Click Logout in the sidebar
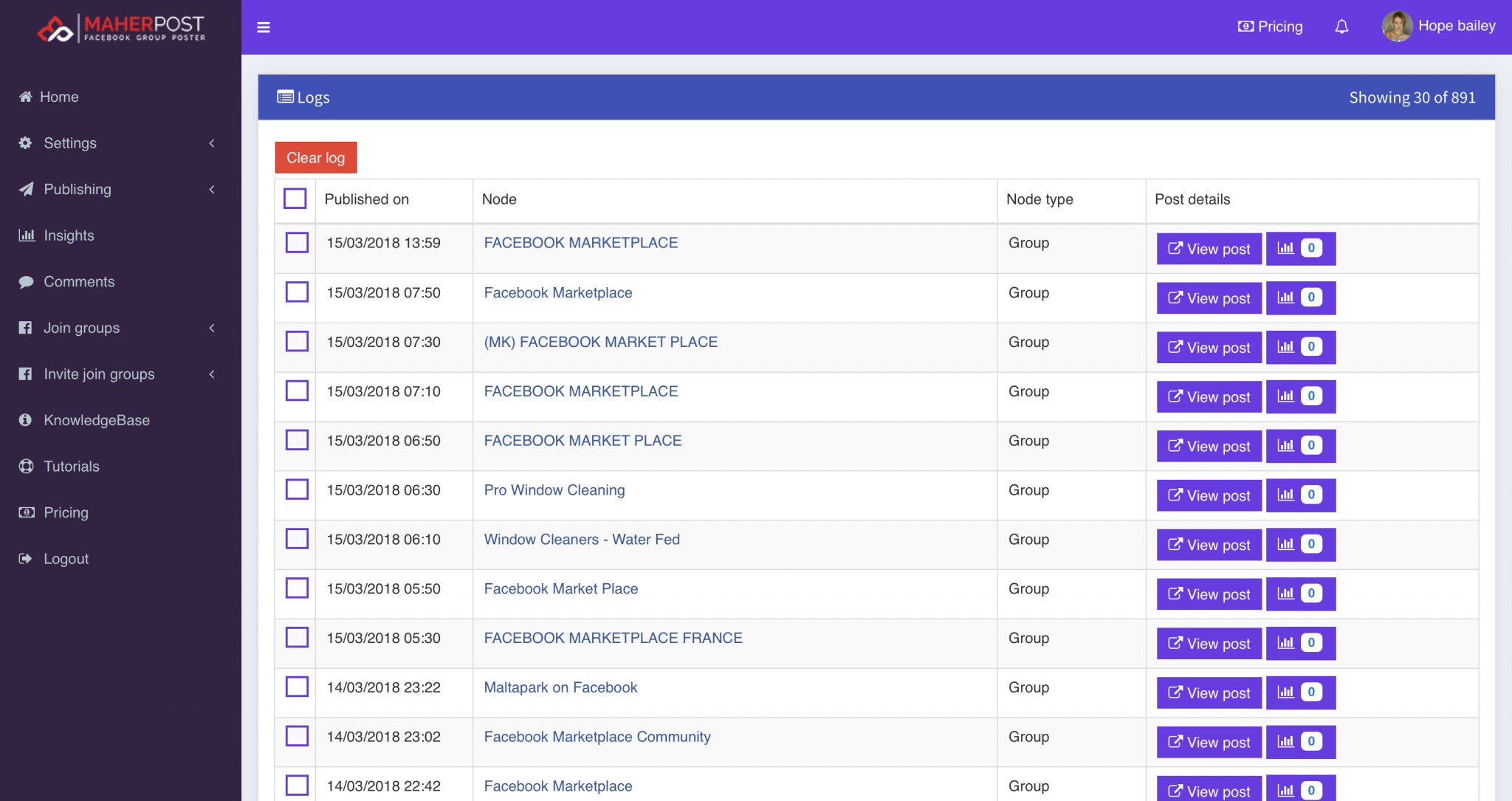The height and width of the screenshot is (801, 1512). (x=65, y=558)
